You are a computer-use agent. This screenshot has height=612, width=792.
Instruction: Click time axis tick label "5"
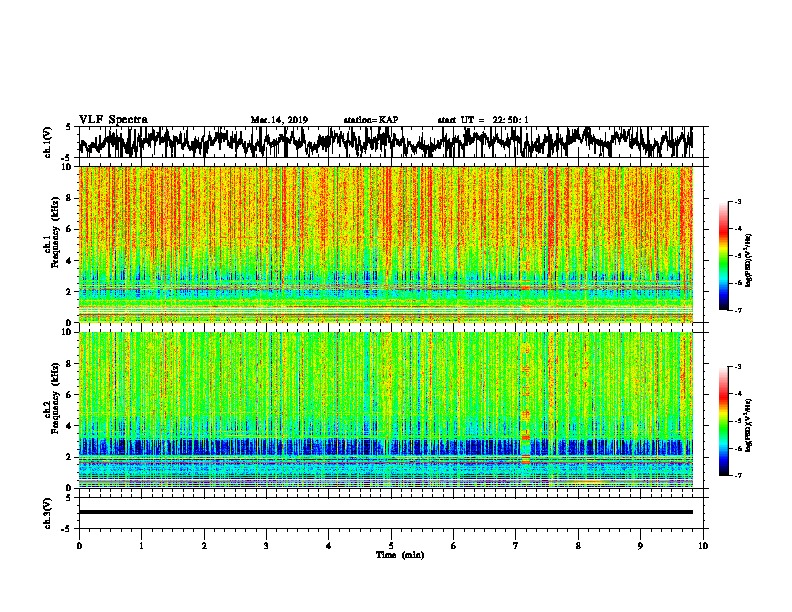point(391,546)
